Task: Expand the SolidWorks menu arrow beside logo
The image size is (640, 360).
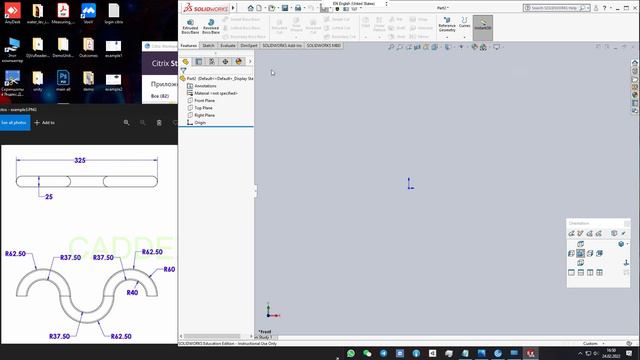Action: click(233, 8)
